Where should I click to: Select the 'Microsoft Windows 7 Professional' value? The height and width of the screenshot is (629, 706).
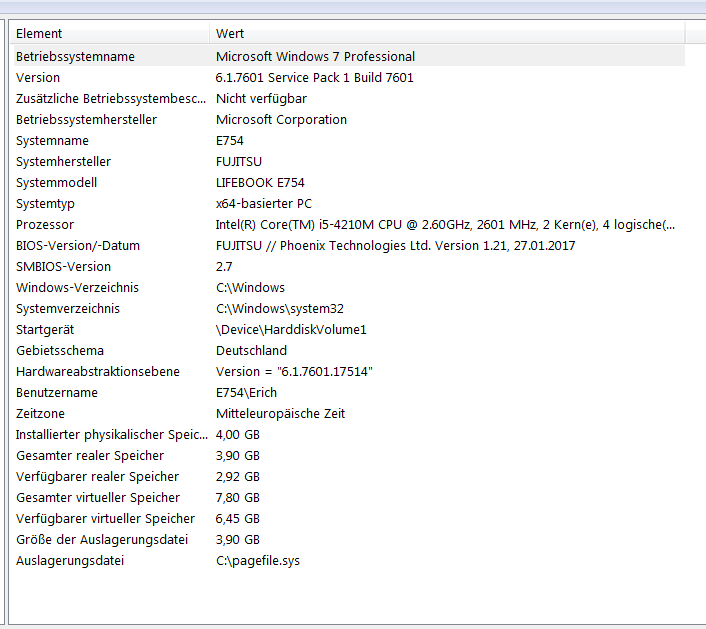(315, 56)
